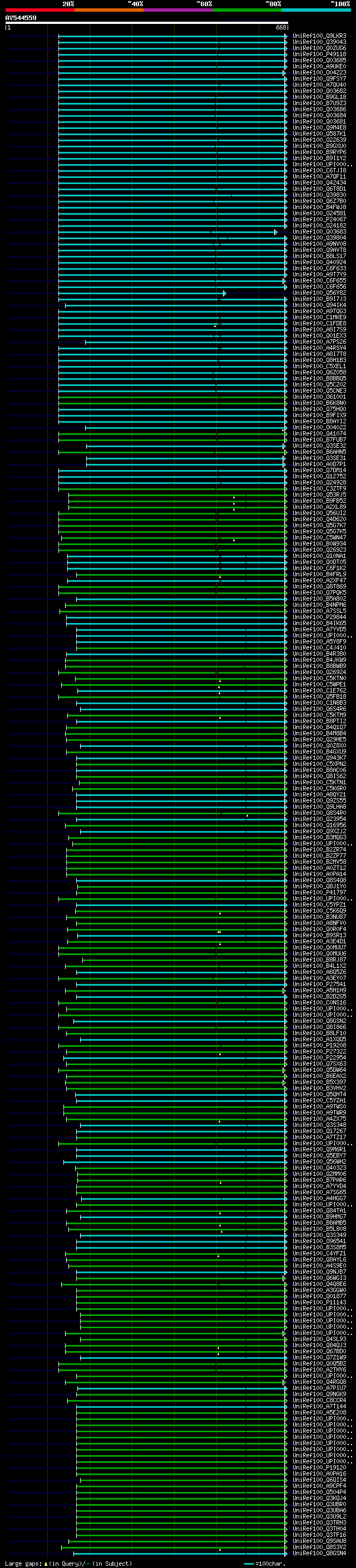
Task: Select the purple ~40%-60% identity legend segment
Action: click(177, 10)
